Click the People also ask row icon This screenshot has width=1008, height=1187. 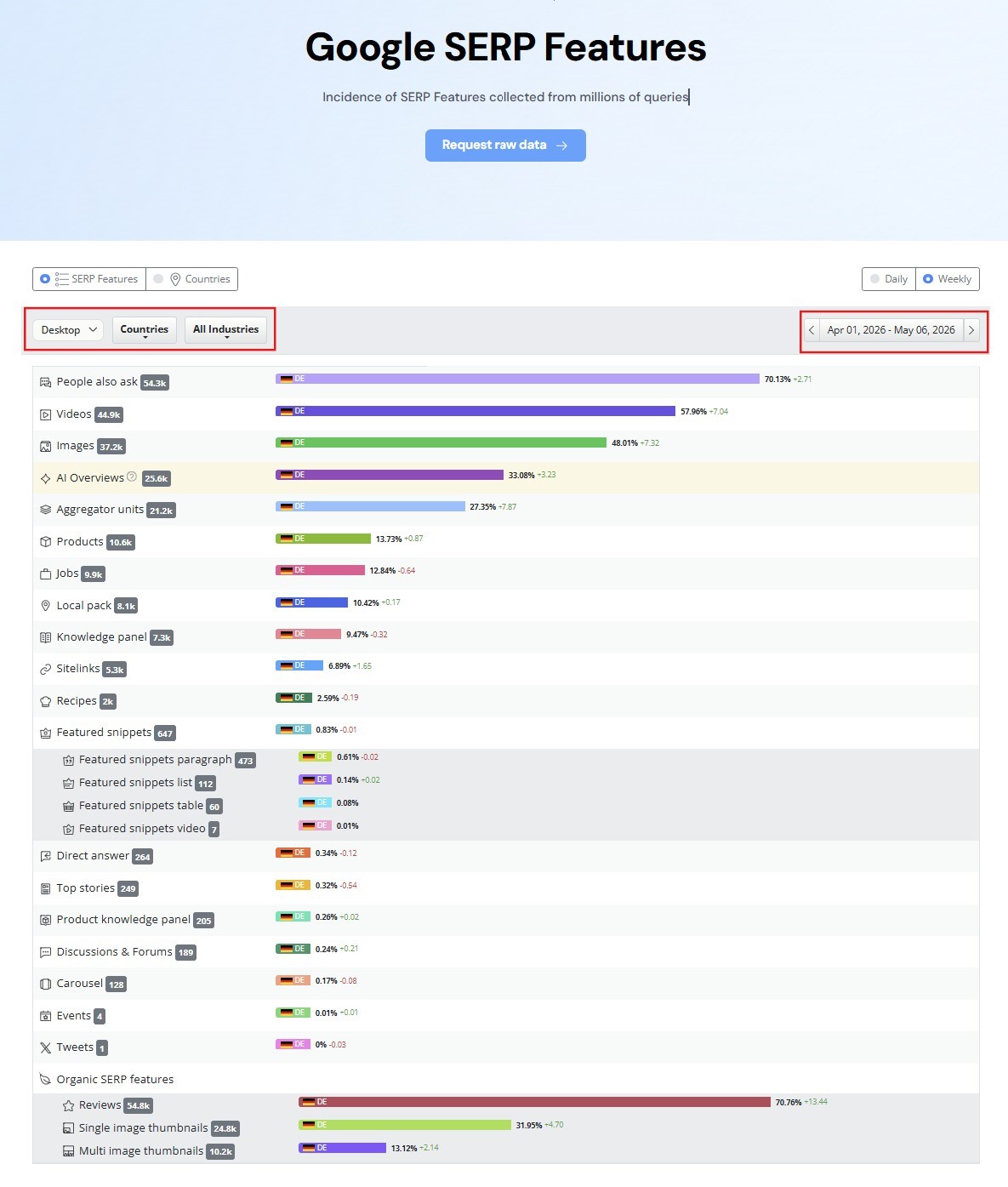45,383
